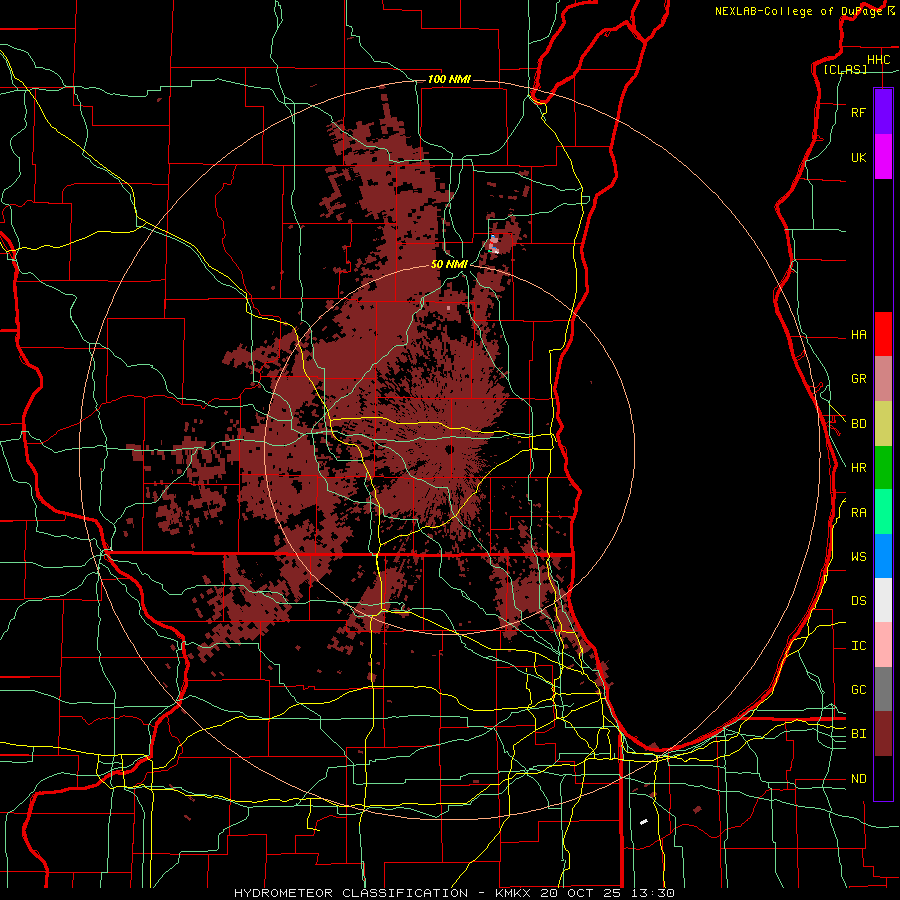
Task: Click the HYDROMETEOR CLASSIFICATION title caption
Action: coord(454,893)
